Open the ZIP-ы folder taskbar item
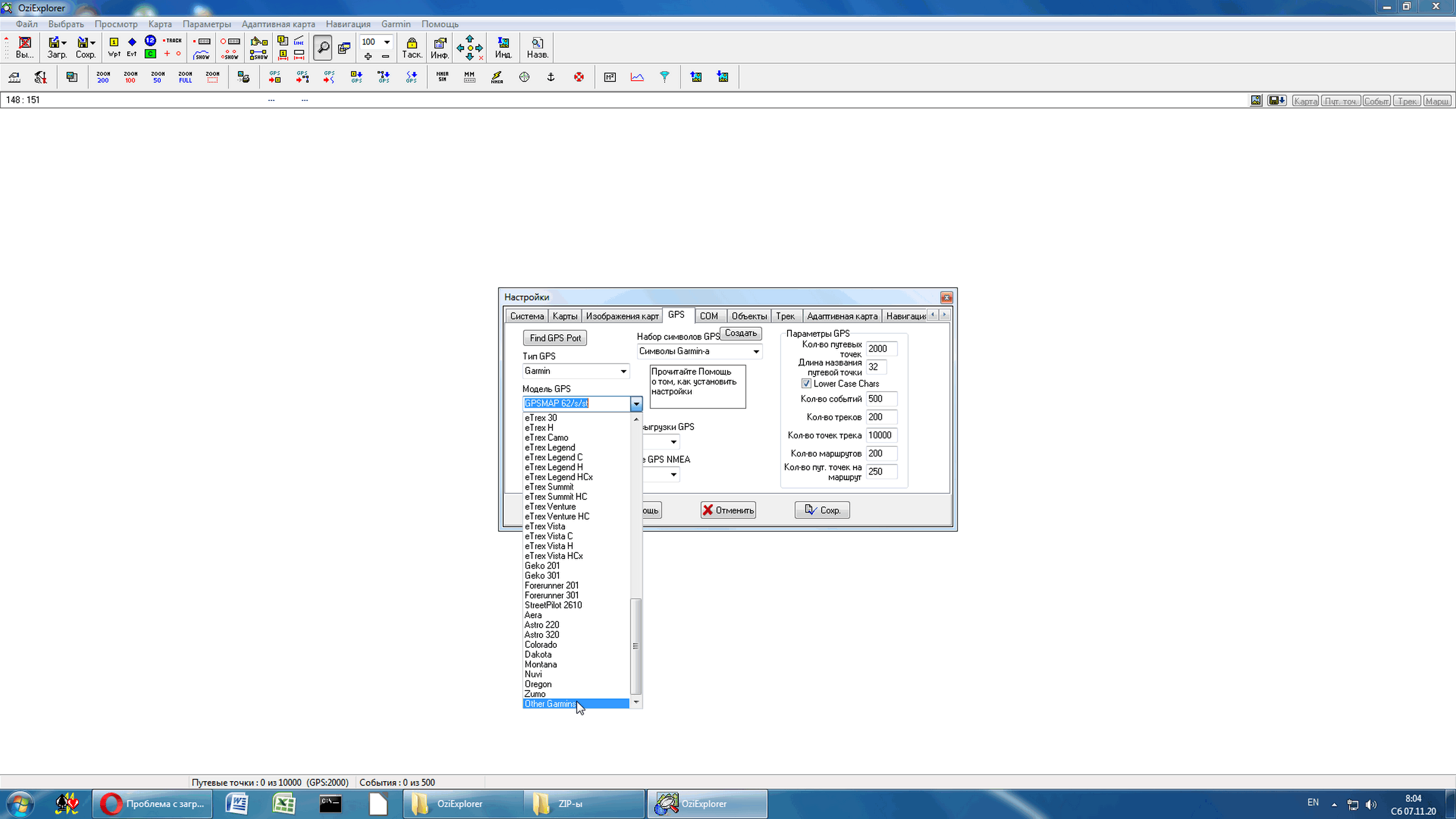Viewport: 1456px width, 819px height. coord(584,804)
